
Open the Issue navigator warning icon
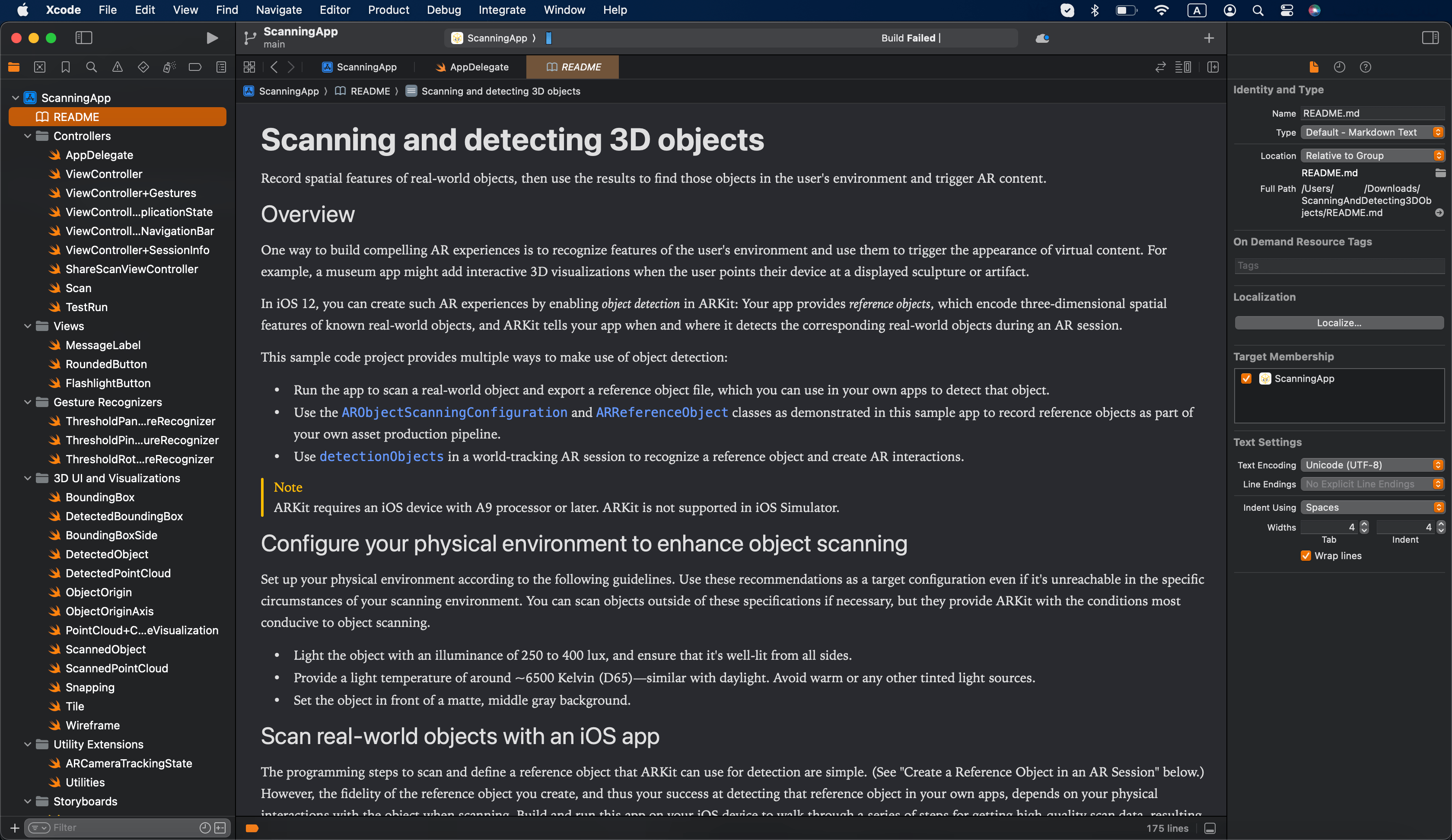[117, 67]
